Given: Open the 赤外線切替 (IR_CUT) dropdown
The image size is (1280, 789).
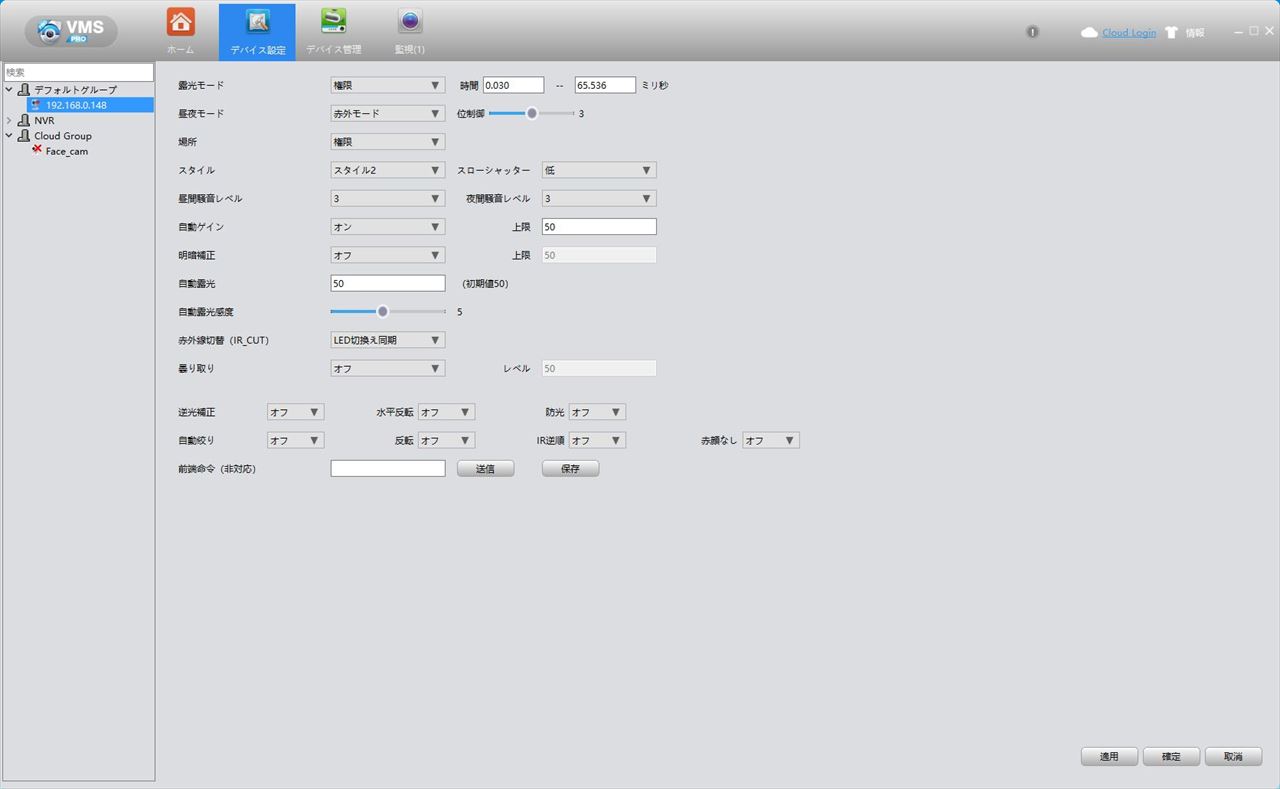Looking at the screenshot, I should click(388, 340).
